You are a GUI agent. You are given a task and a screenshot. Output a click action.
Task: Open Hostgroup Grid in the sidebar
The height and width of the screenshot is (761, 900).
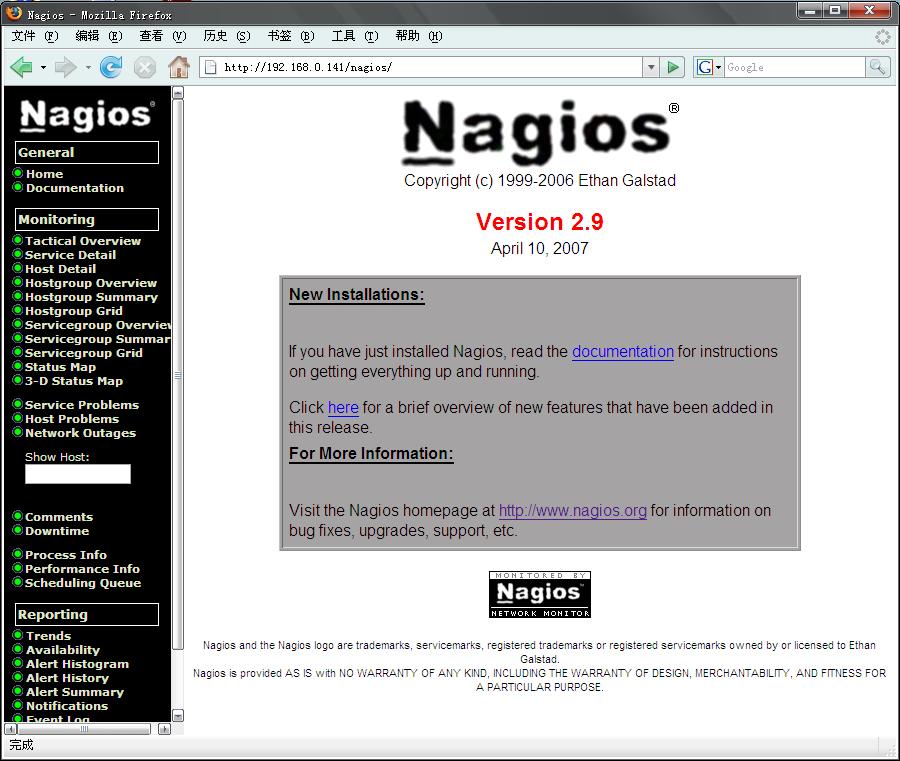(x=73, y=311)
